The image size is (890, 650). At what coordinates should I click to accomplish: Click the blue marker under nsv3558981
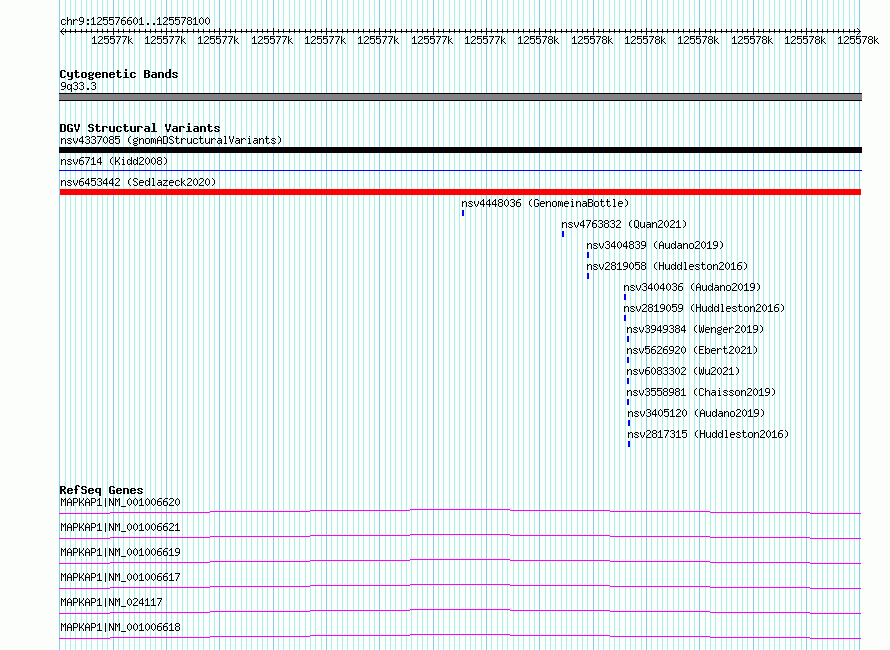tap(628, 402)
